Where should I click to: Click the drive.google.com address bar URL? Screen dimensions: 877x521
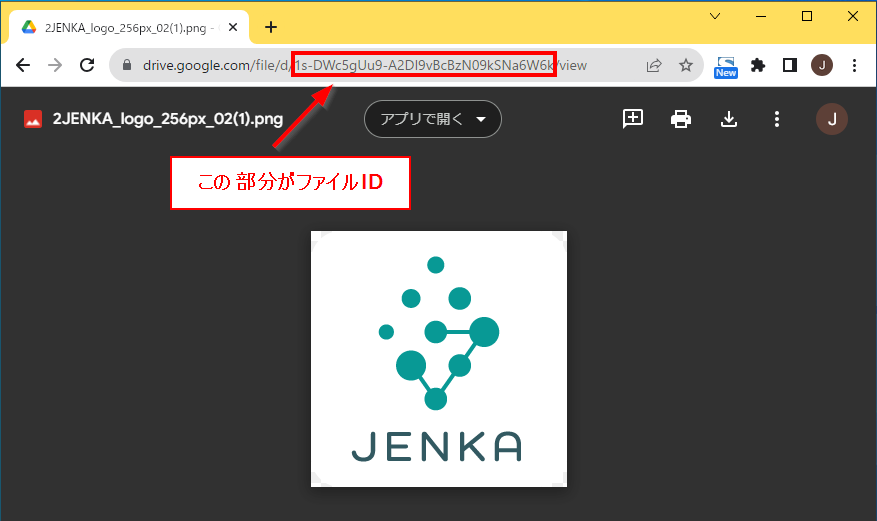click(x=365, y=65)
